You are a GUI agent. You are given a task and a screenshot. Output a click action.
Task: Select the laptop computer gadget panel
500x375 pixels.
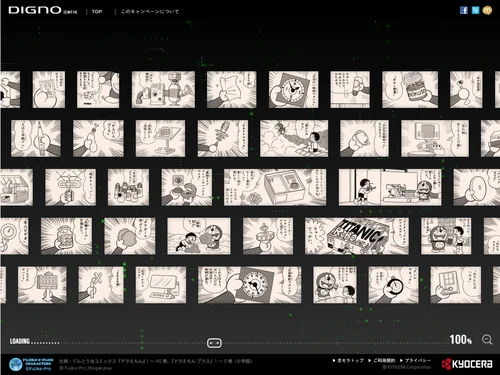point(161,285)
